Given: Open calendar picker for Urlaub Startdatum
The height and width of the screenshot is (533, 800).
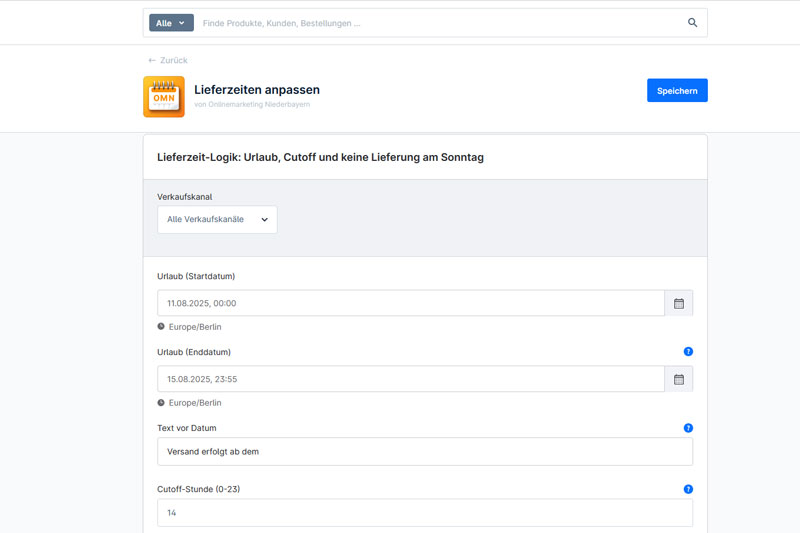Looking at the screenshot, I should [678, 303].
